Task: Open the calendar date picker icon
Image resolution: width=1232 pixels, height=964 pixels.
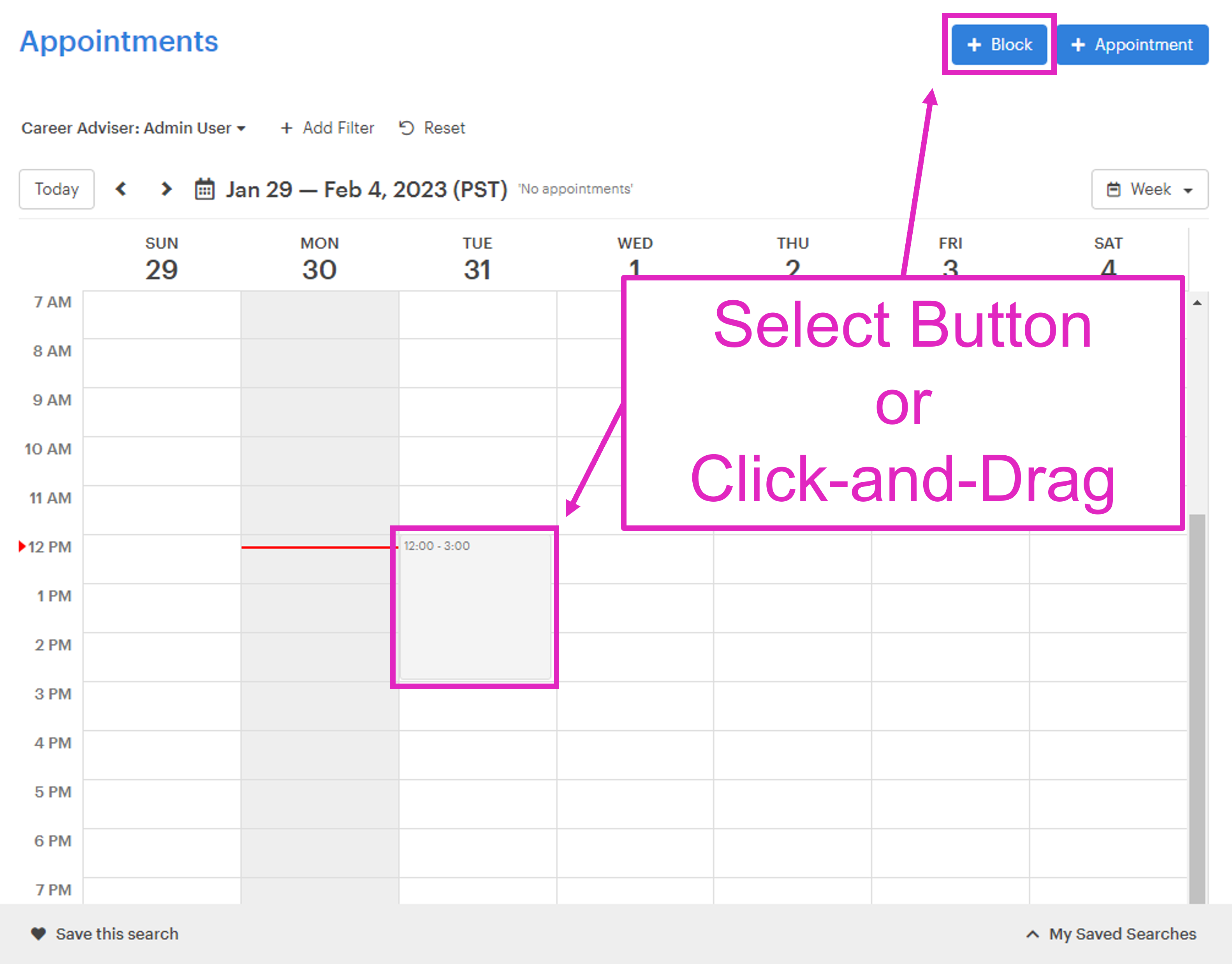Action: coord(204,189)
